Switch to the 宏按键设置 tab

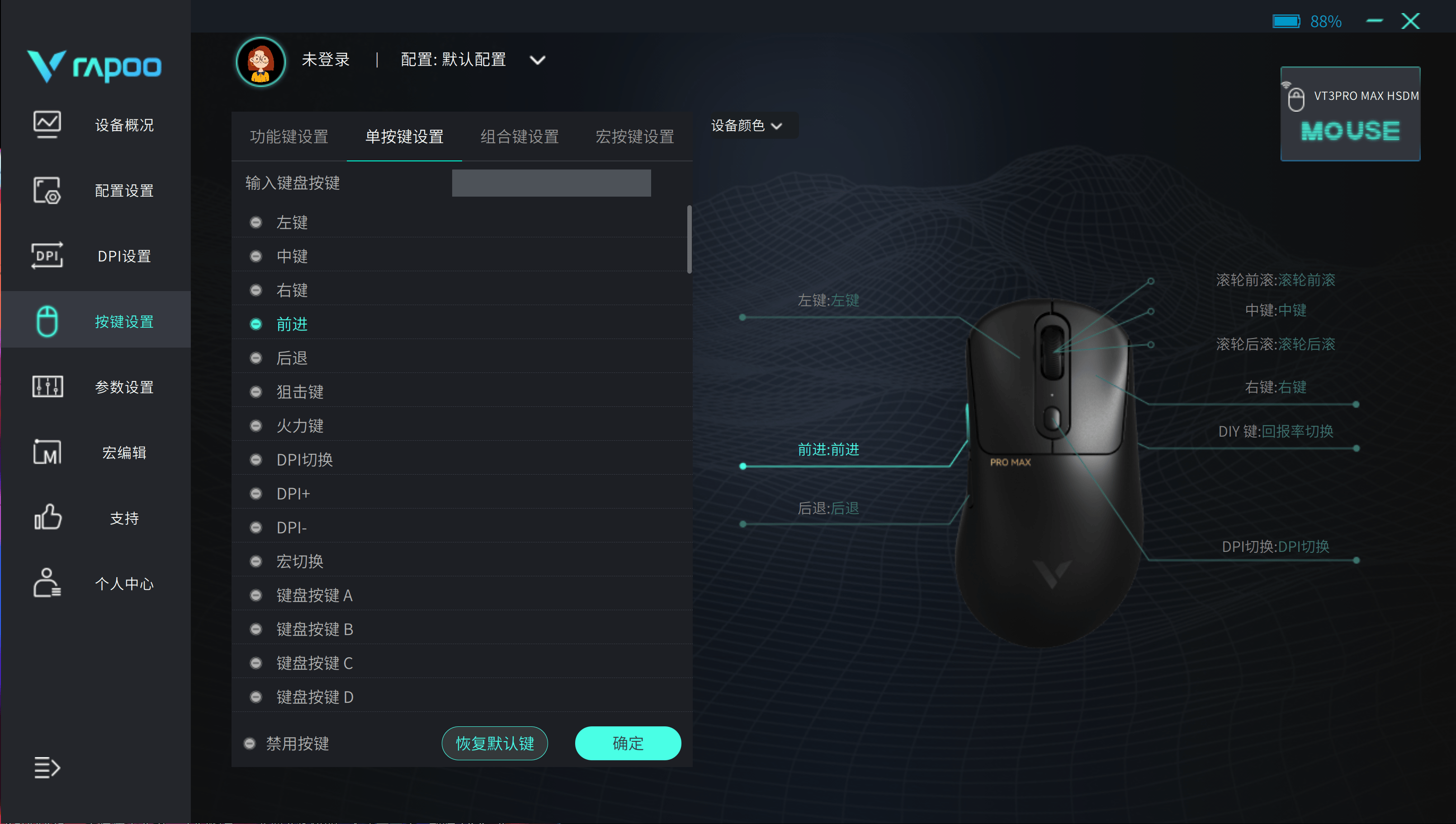634,137
